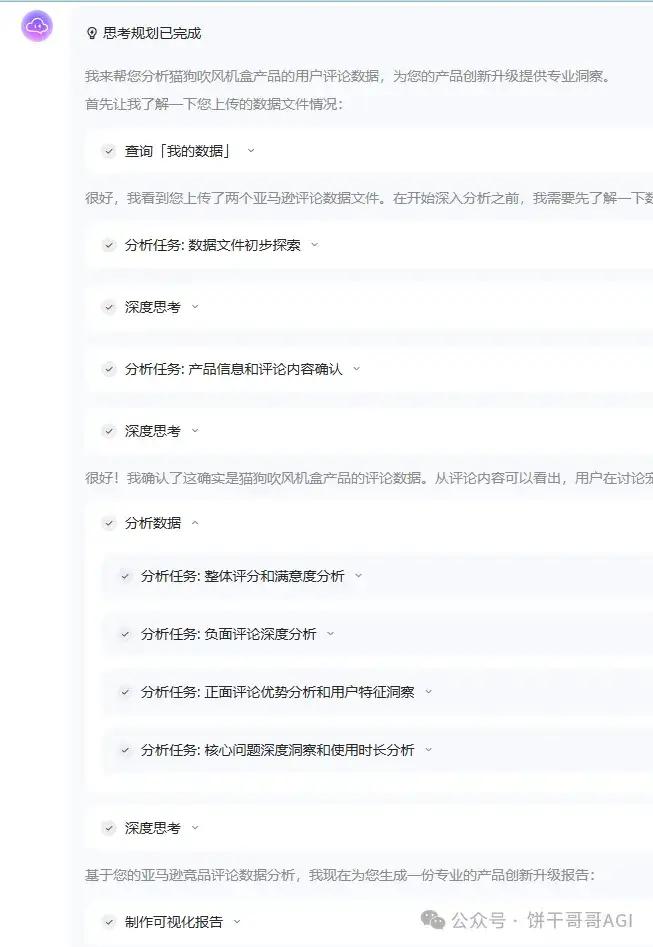Screen dimensions: 653x947
Task: Click checkmark icon beside third 深度思考 row
Action: [109, 828]
